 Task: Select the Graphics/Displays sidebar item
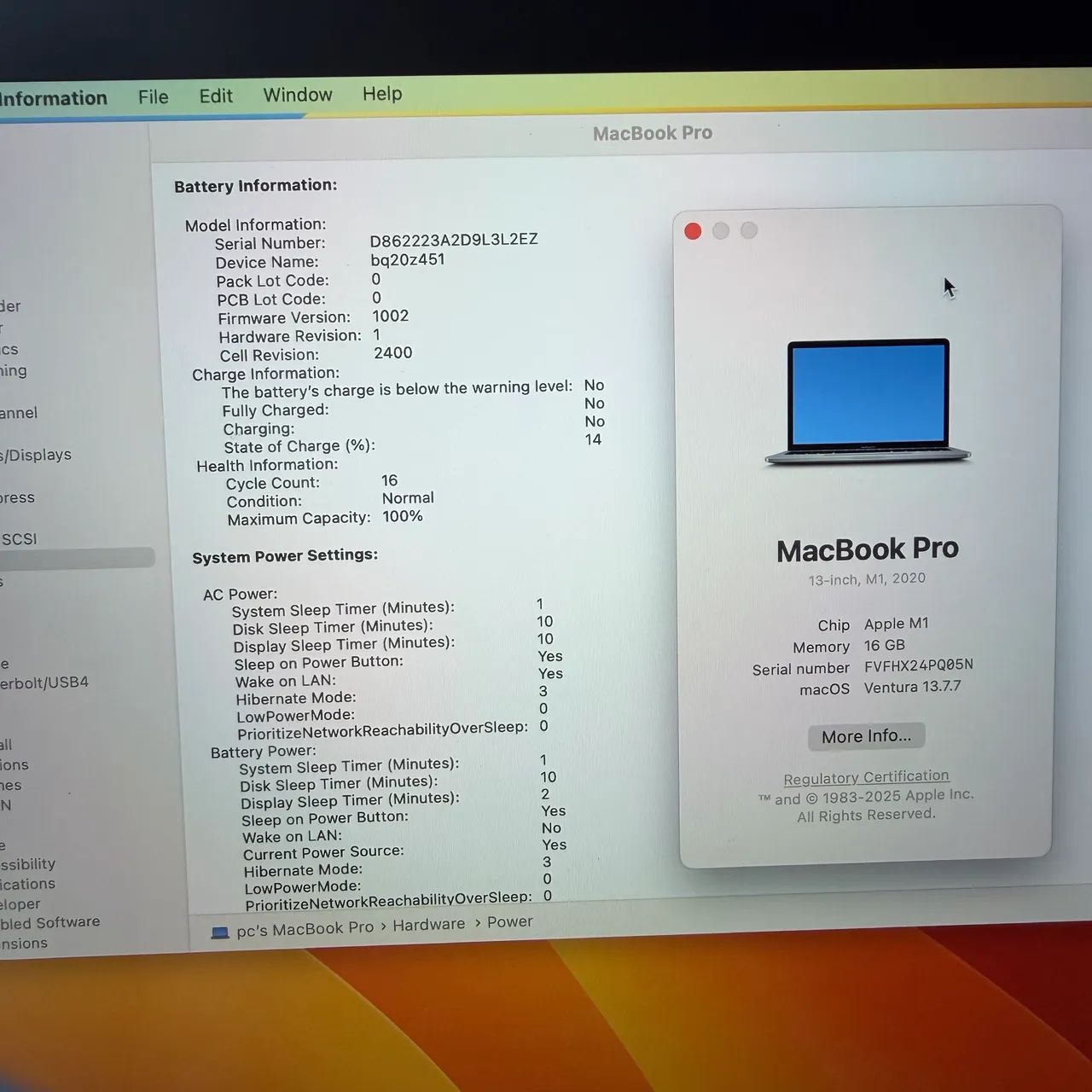(x=36, y=455)
